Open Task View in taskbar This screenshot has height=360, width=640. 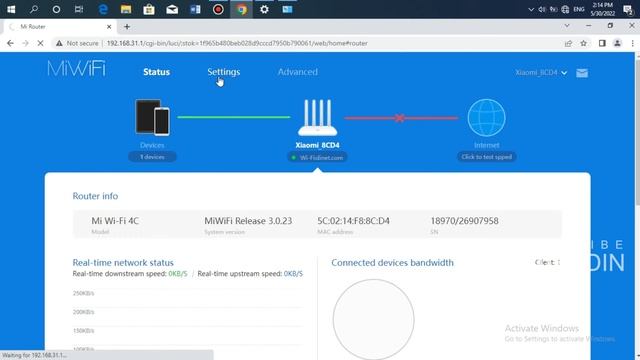(79, 9)
